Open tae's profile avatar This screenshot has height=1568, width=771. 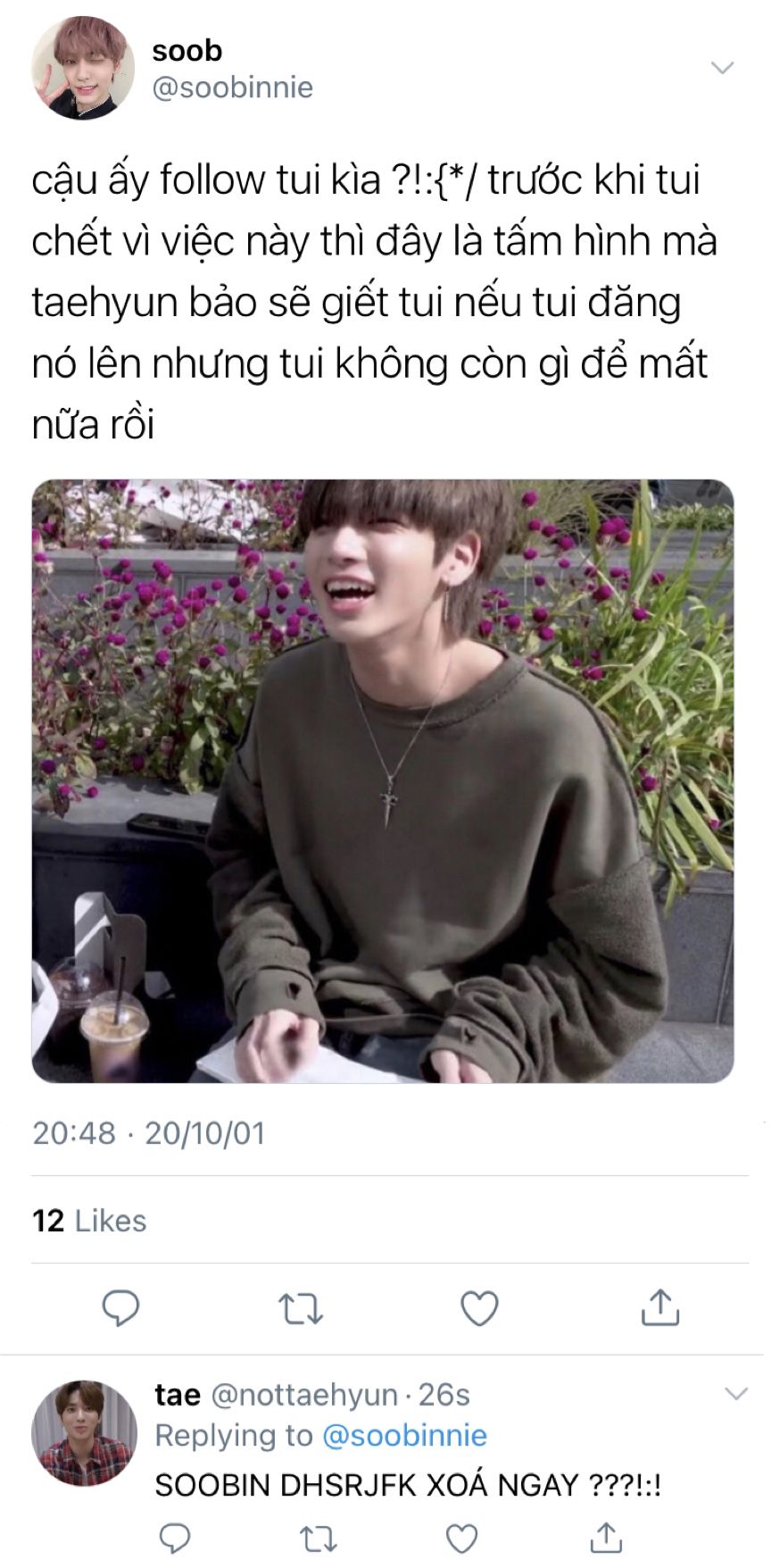tap(84, 1433)
